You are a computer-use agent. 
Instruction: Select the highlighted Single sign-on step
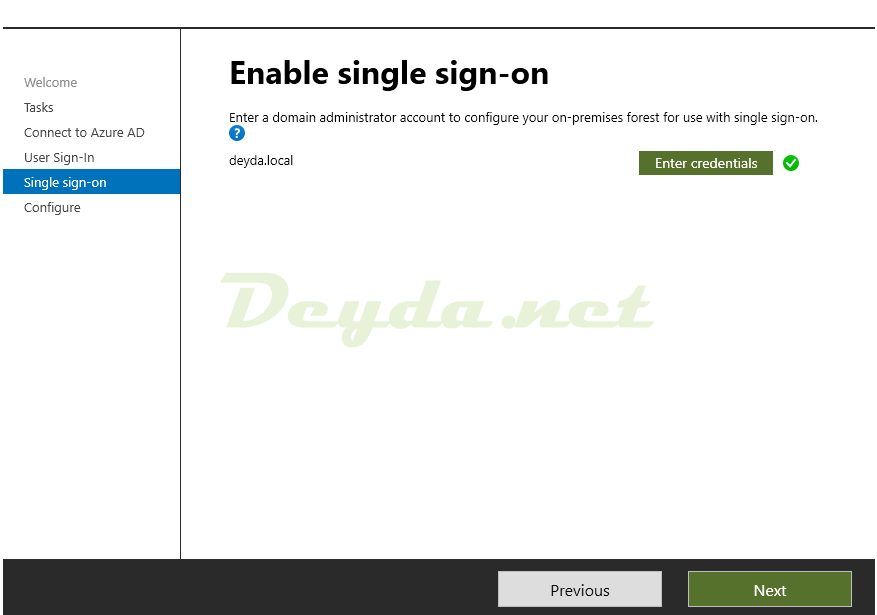(91, 182)
